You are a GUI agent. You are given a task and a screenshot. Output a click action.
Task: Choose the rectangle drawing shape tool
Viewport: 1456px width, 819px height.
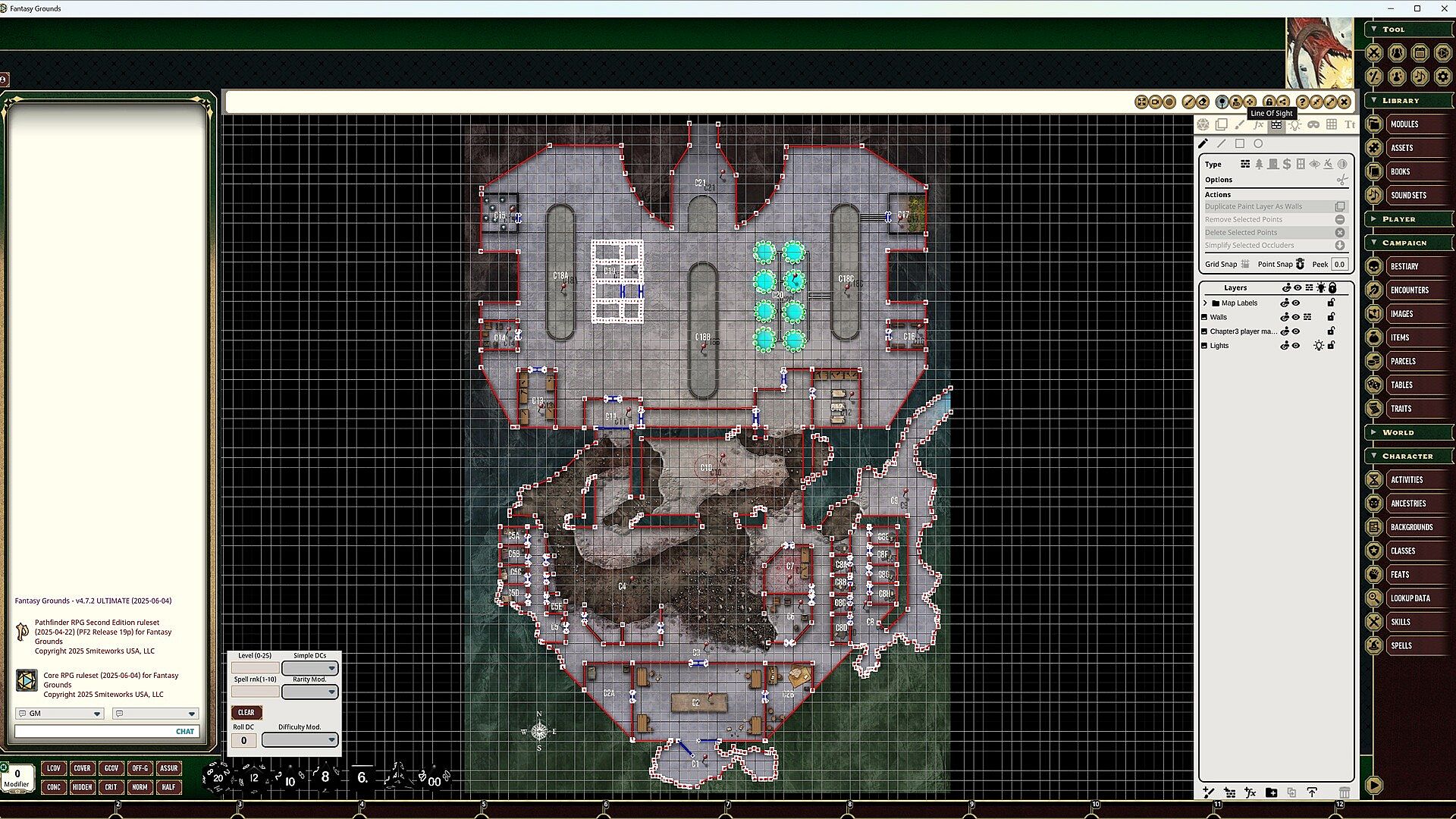[1240, 143]
